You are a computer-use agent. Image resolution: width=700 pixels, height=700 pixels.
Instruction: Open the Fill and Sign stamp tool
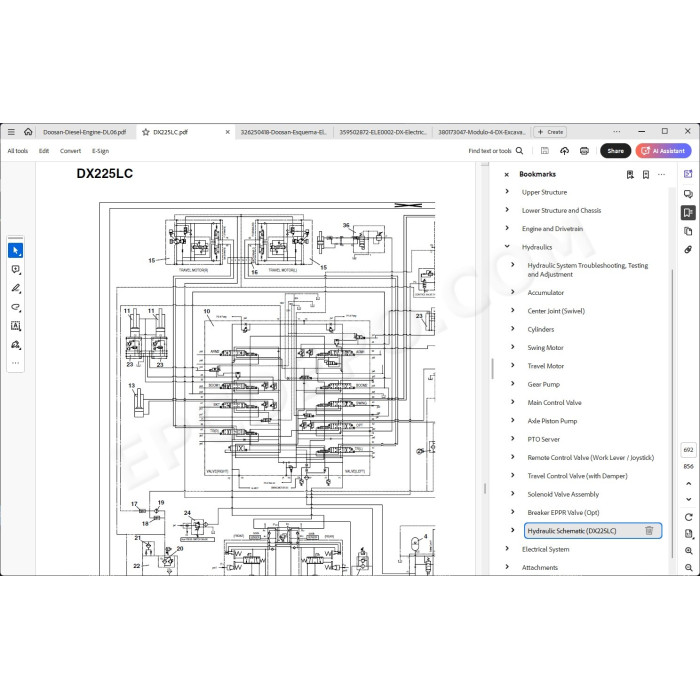(16, 345)
